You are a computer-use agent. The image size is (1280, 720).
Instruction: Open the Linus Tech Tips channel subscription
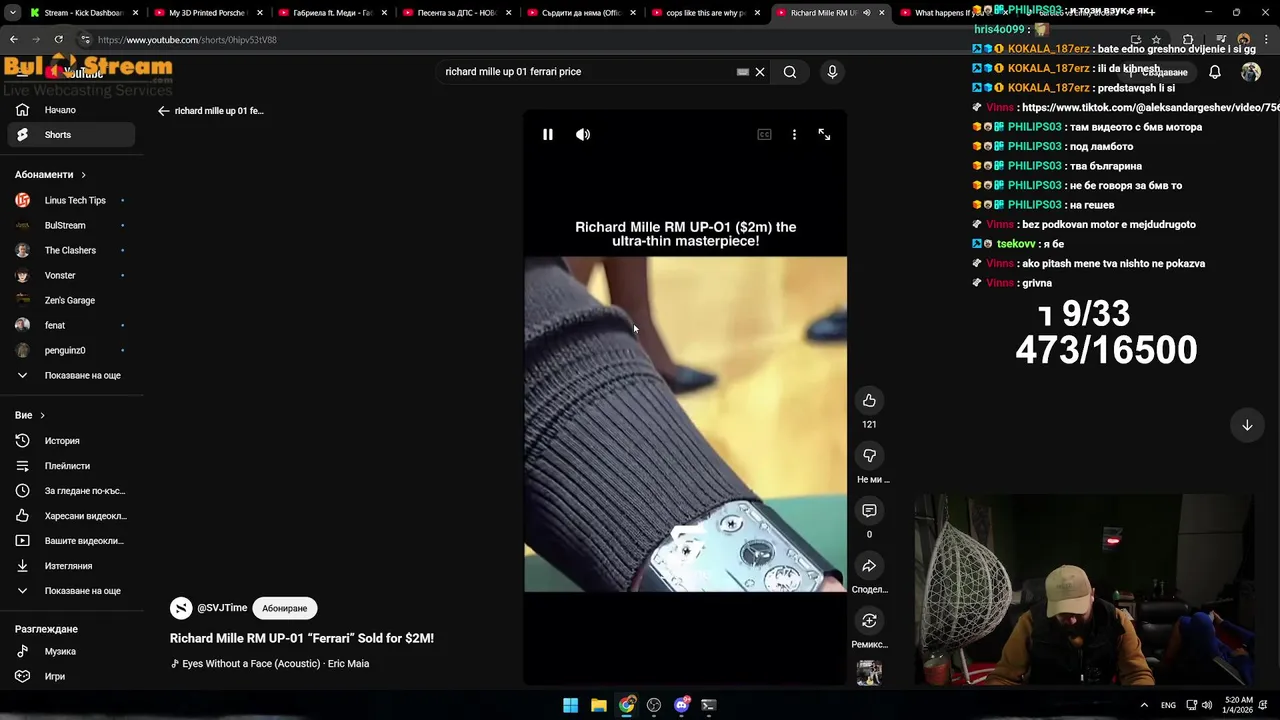[x=70, y=200]
